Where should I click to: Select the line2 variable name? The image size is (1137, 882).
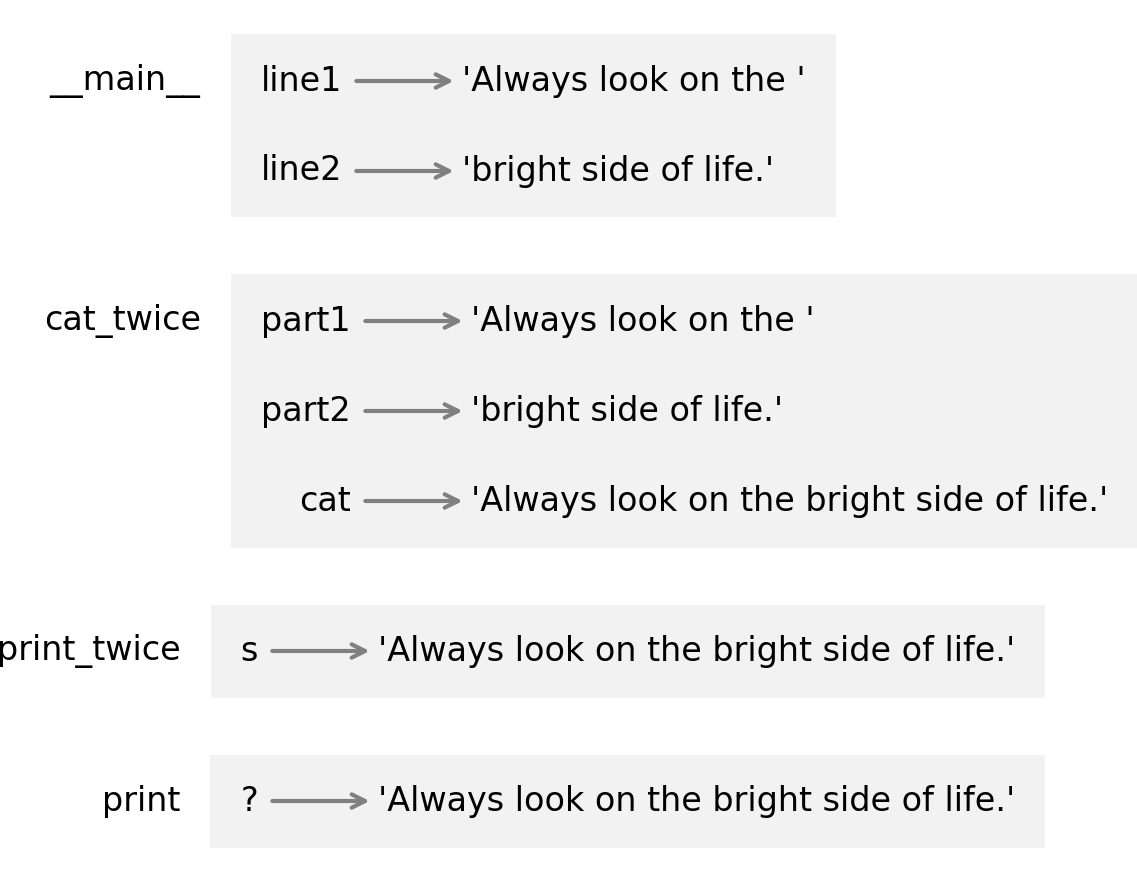tap(300, 170)
